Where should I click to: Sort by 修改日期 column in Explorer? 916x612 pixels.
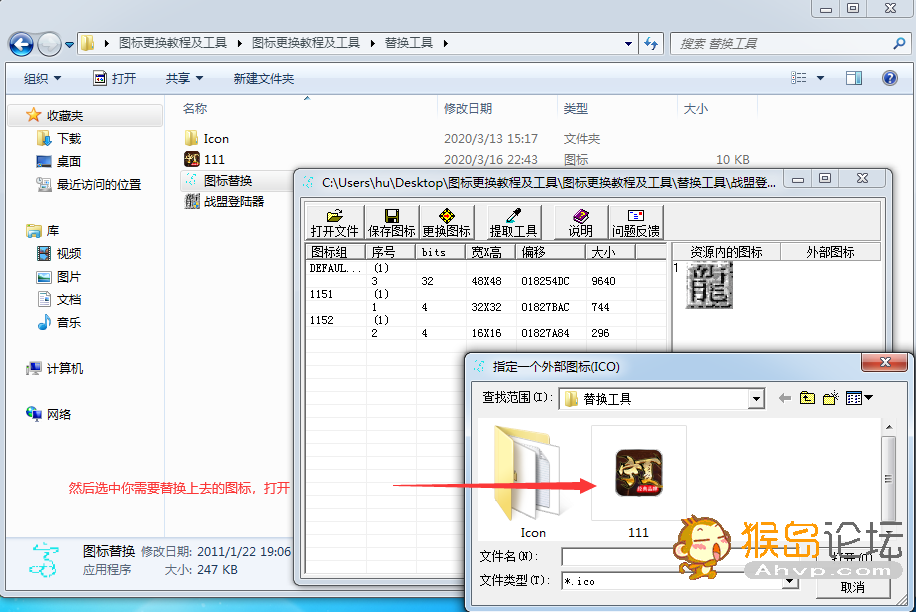468,108
